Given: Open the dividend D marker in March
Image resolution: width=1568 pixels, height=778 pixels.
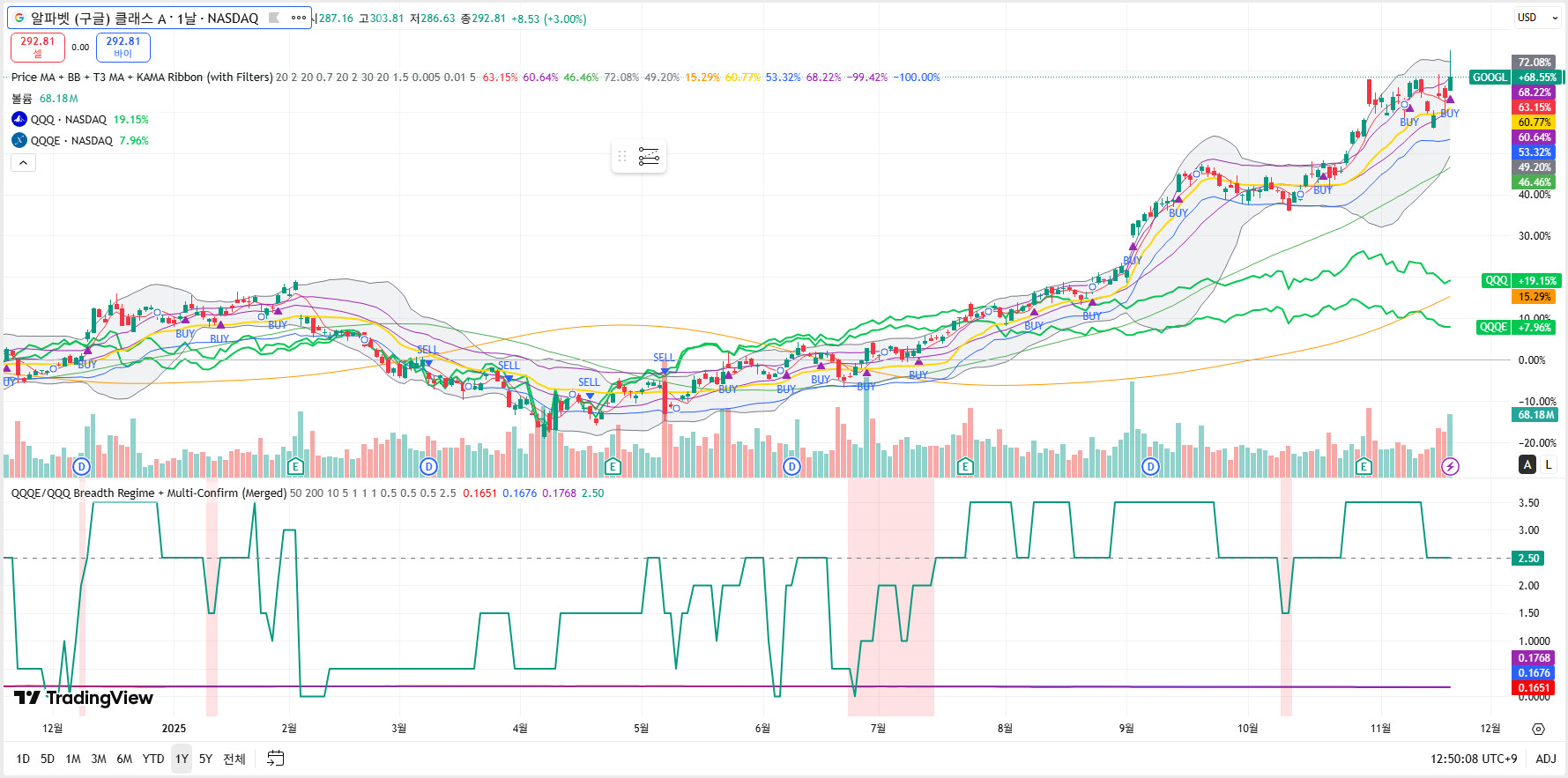Looking at the screenshot, I should 428,466.
